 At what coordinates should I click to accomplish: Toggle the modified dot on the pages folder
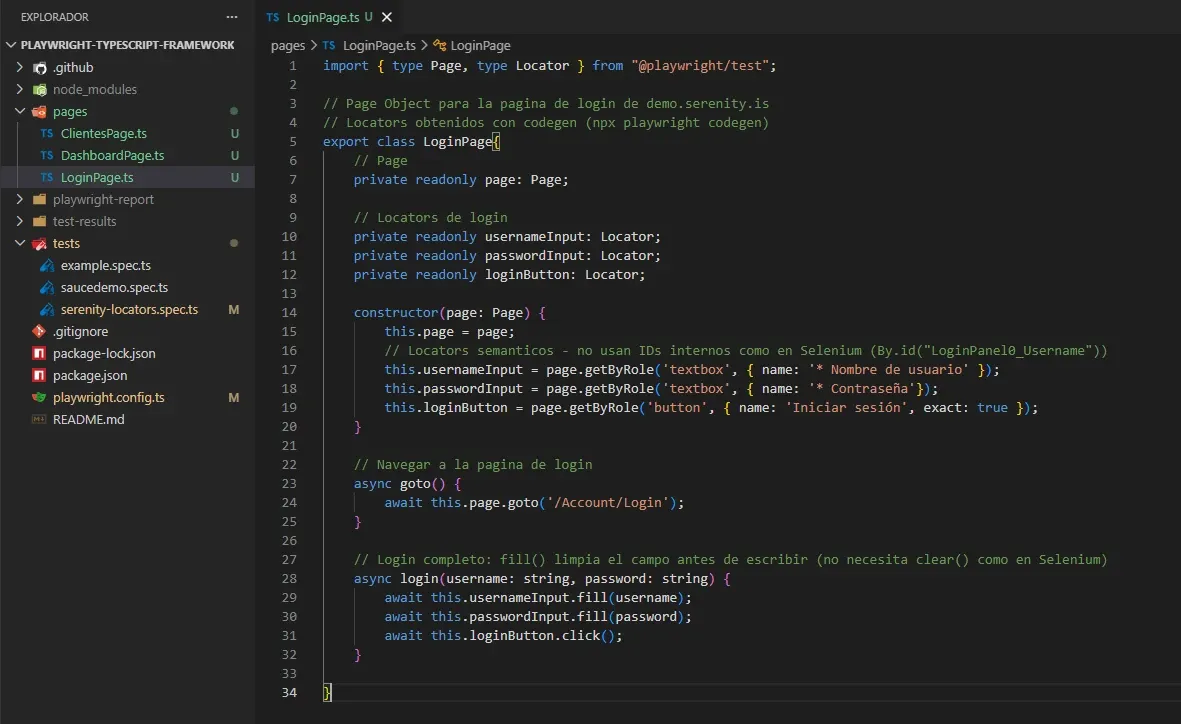[234, 111]
